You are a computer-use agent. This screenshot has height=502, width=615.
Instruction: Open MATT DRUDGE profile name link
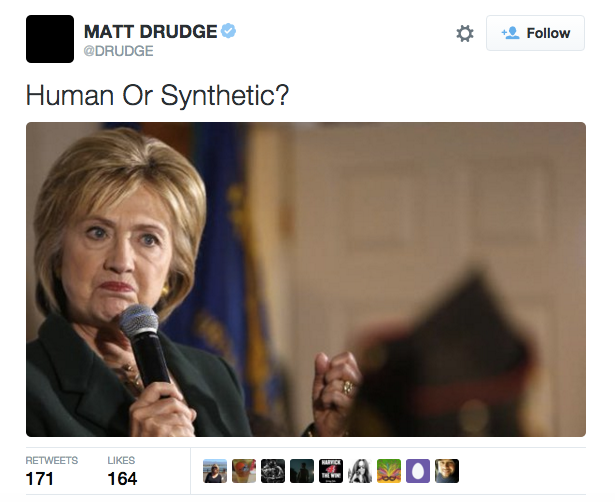pyautogui.click(x=151, y=31)
